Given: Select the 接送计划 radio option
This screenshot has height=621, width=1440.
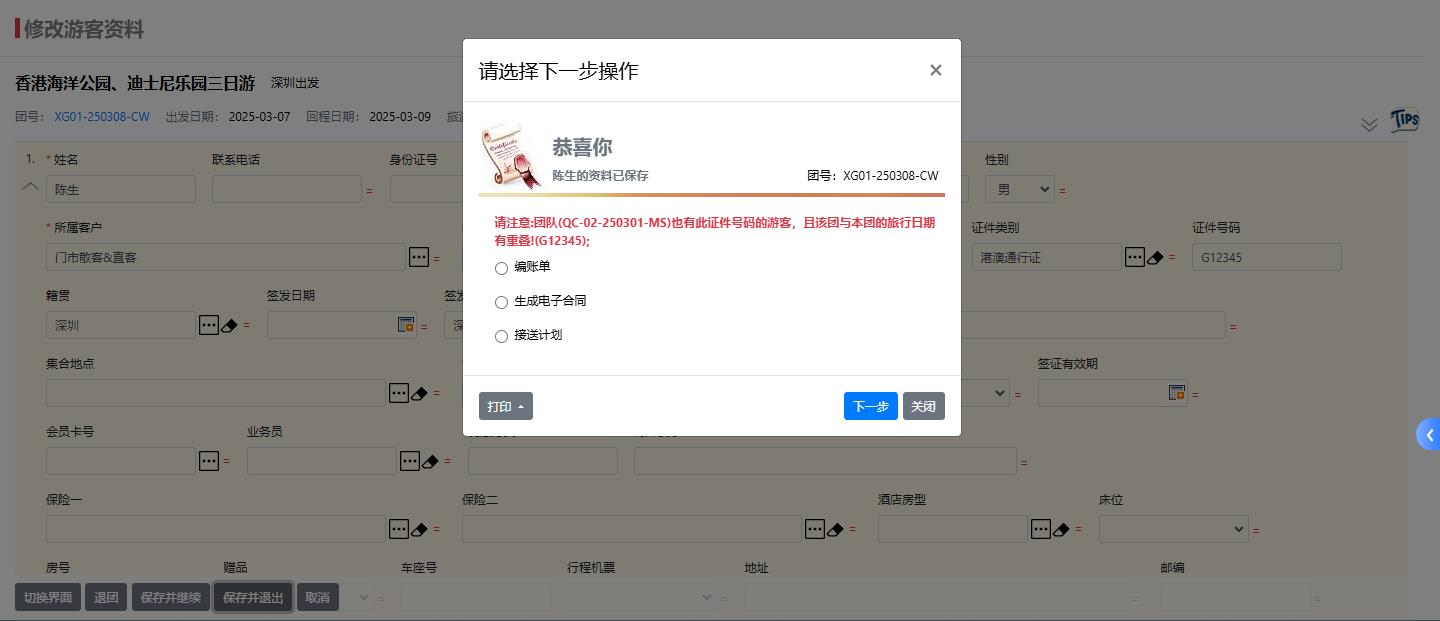Looking at the screenshot, I should click(501, 336).
